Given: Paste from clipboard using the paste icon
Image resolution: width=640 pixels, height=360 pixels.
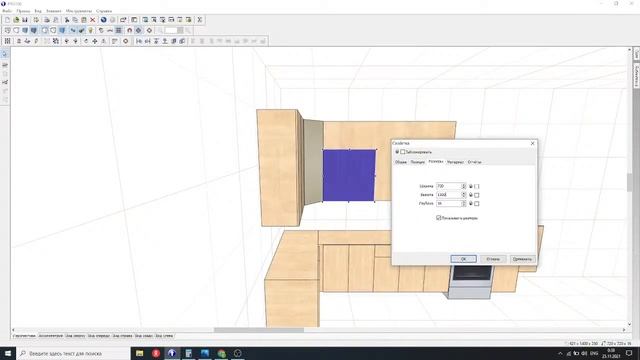Looking at the screenshot, I should [x=84, y=20].
